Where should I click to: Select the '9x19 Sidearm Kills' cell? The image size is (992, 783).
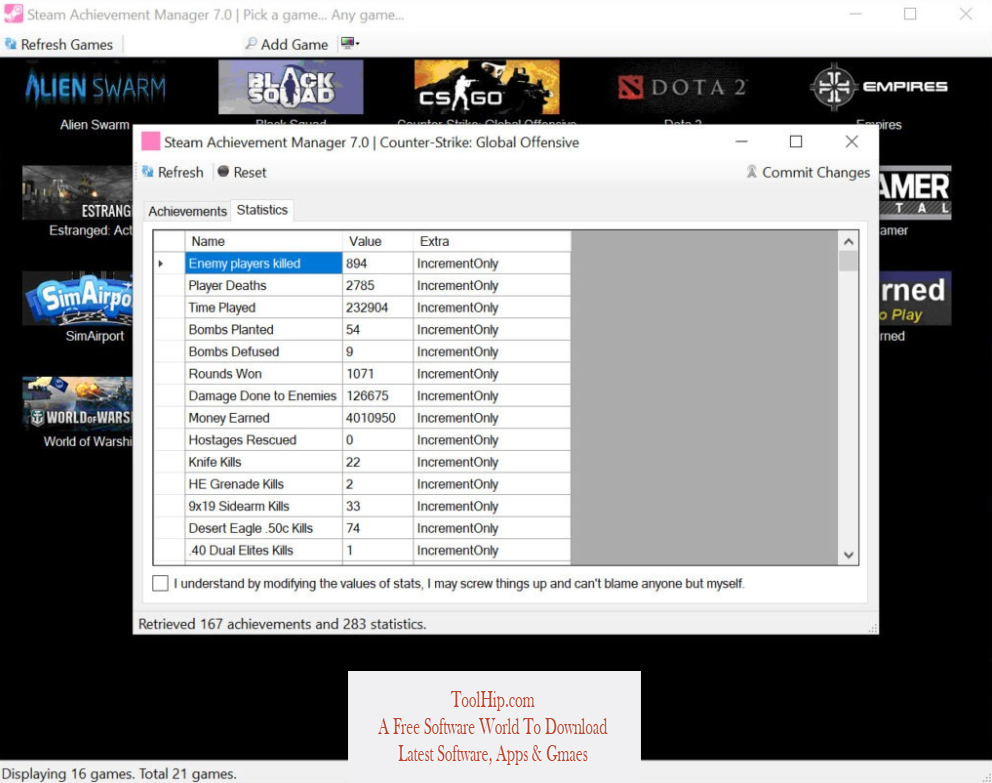[263, 506]
